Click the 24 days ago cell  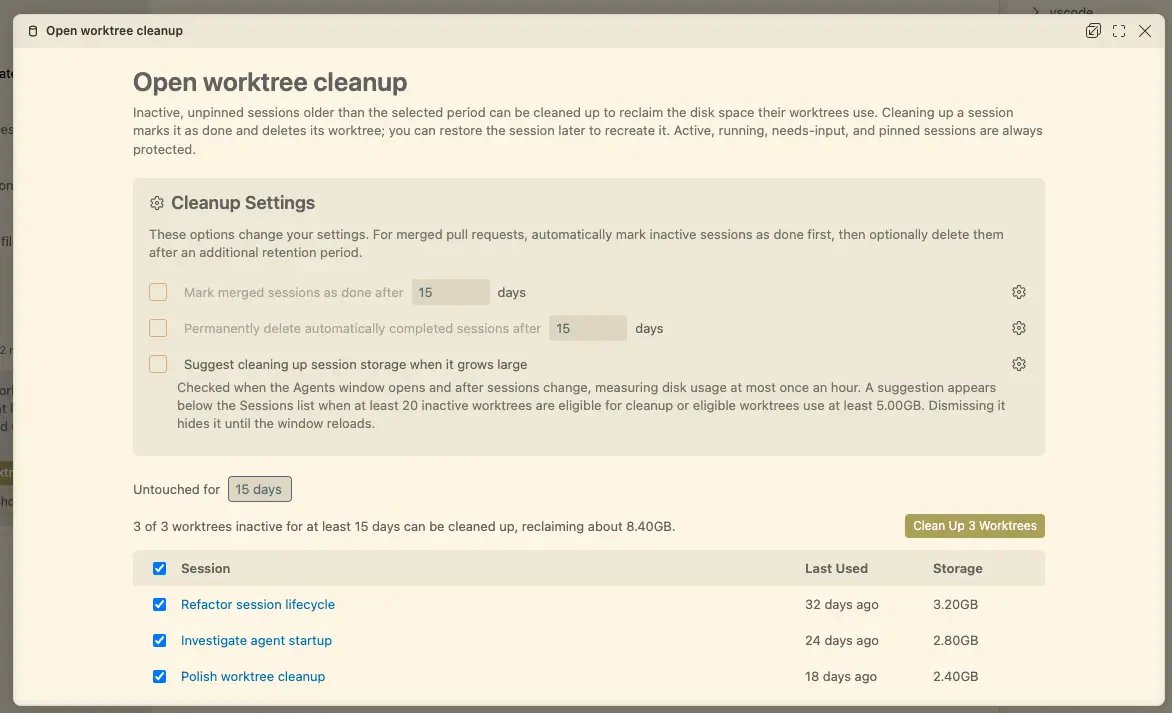842,641
